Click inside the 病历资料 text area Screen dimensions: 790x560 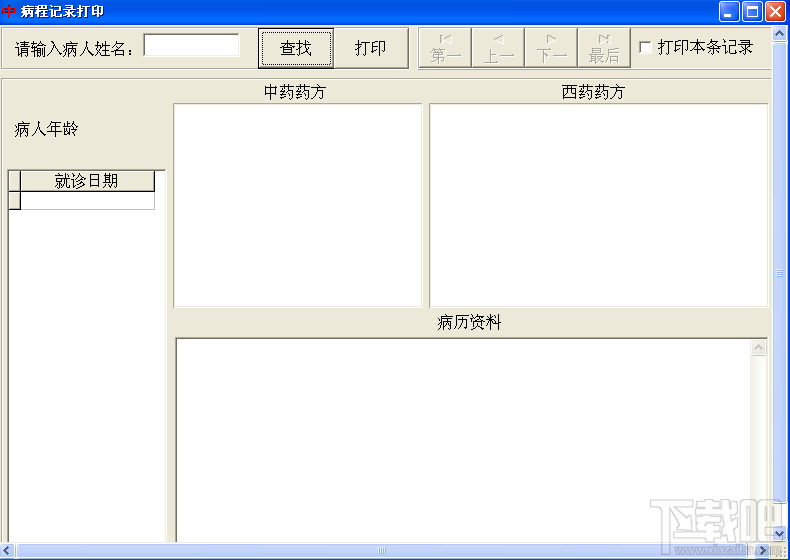click(463, 441)
